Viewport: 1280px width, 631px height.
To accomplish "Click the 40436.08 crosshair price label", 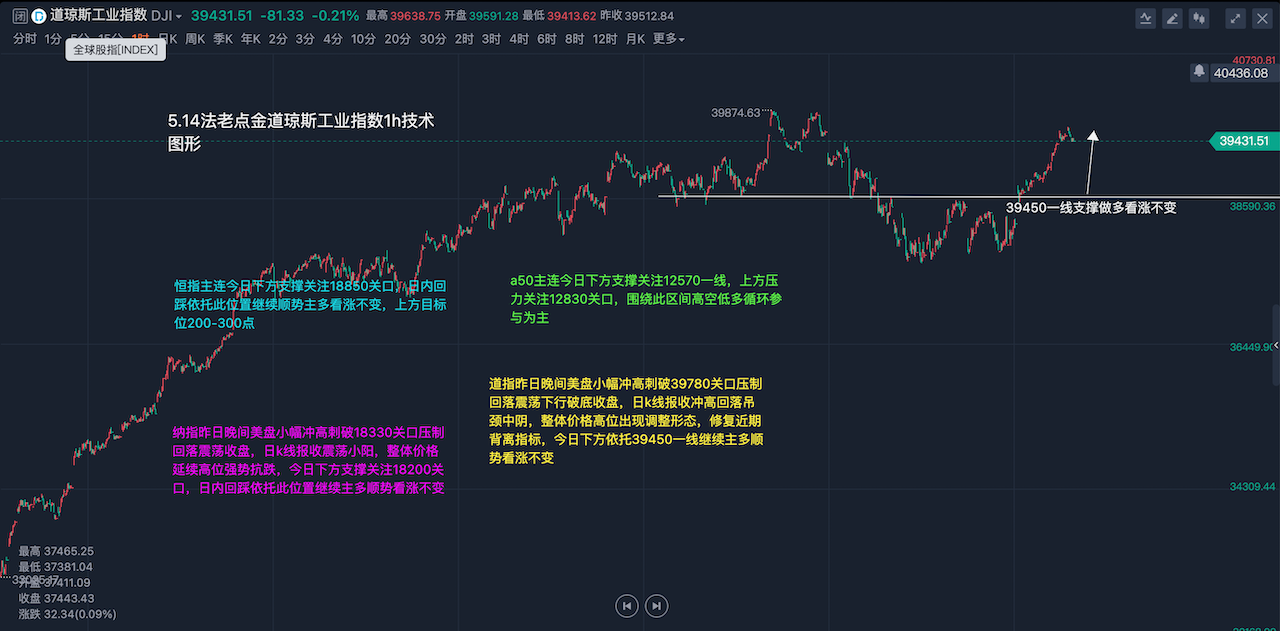I will coord(1240,72).
